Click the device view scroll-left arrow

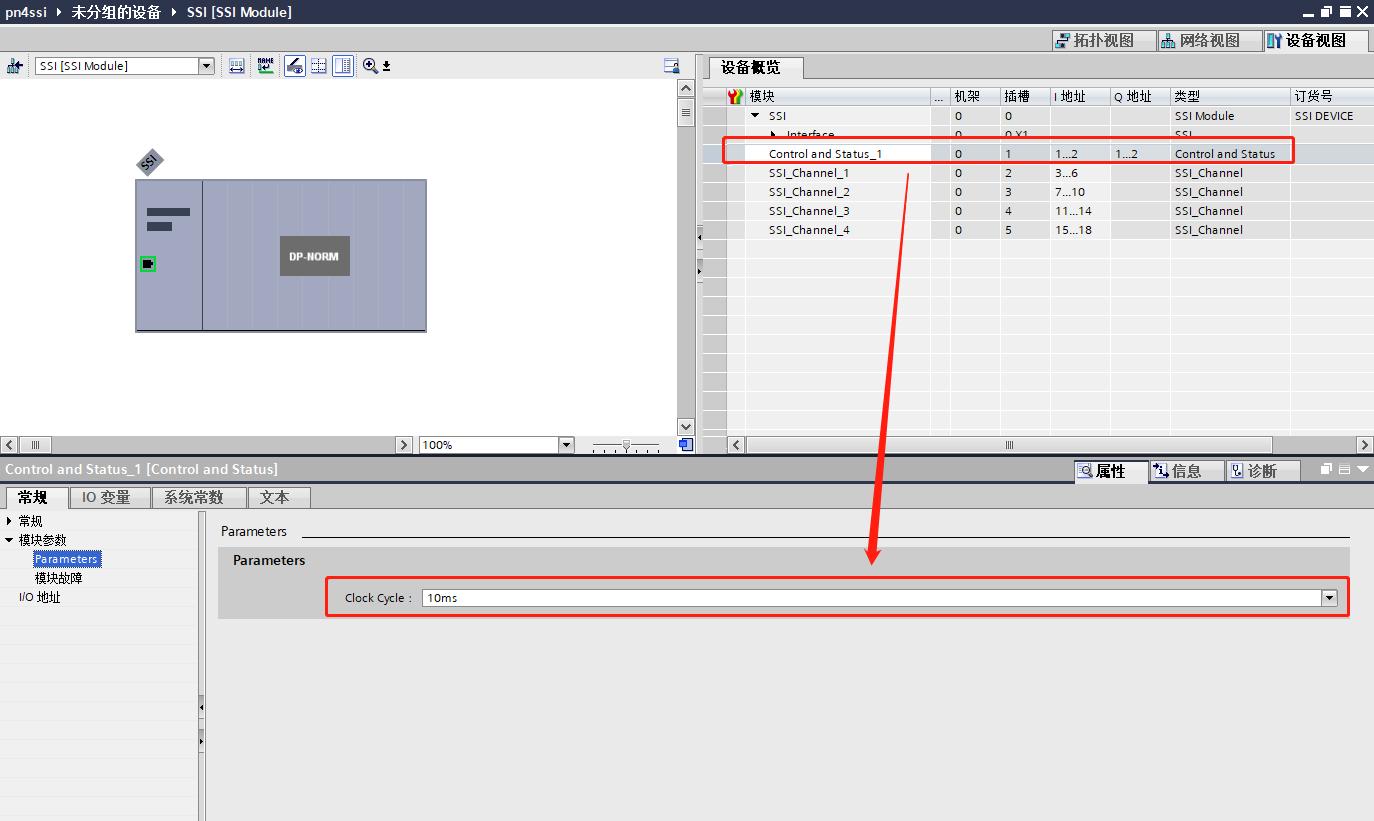pyautogui.click(x=9, y=445)
